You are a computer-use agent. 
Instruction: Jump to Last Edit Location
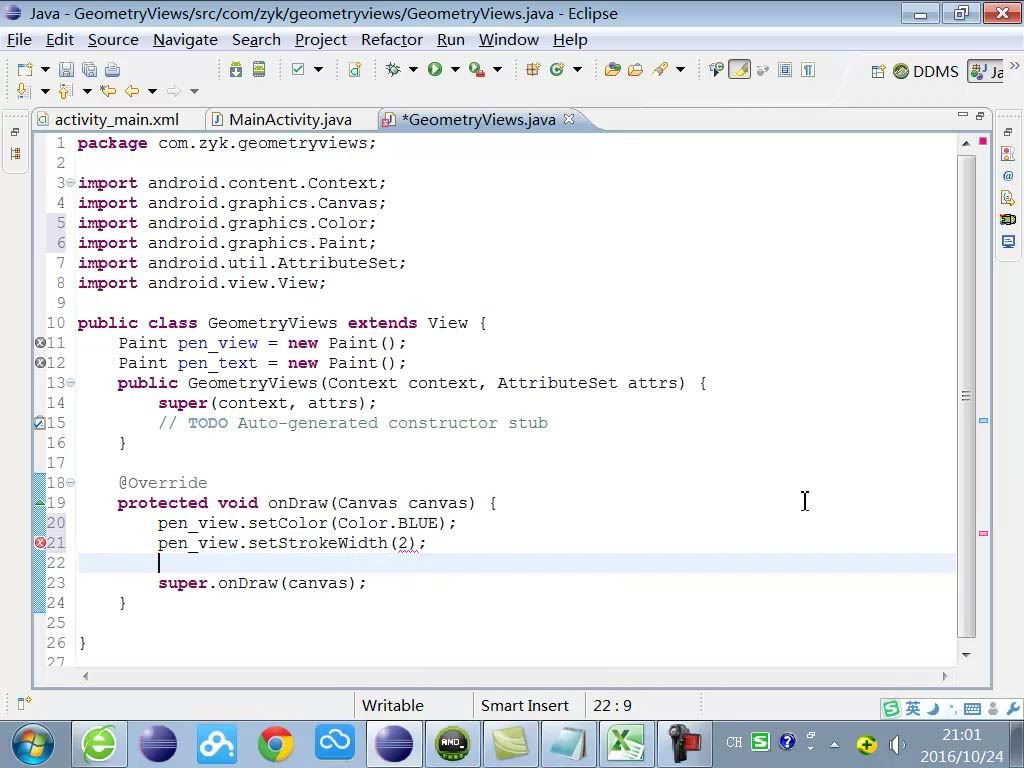108,91
